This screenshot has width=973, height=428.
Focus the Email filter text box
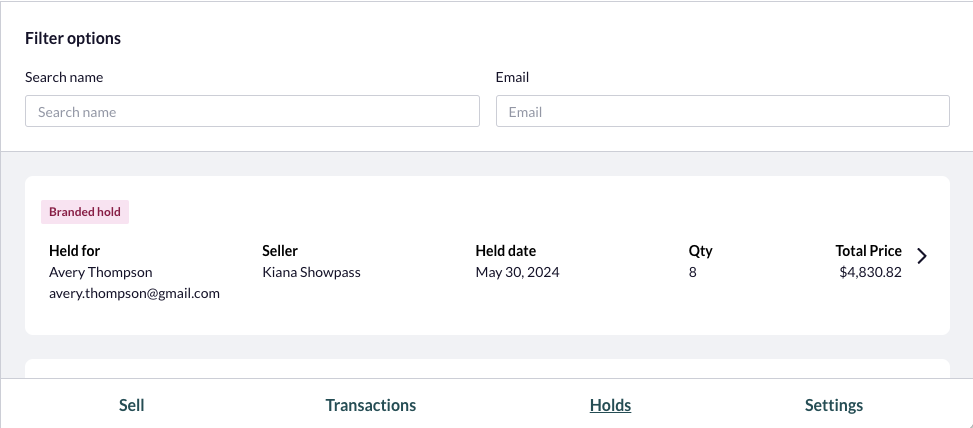click(x=722, y=111)
